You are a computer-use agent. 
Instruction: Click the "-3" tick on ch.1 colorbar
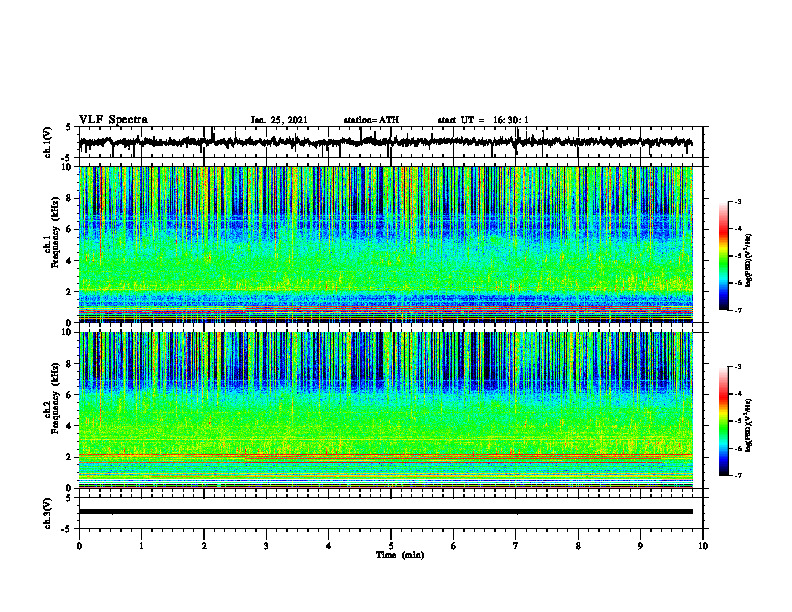(x=737, y=202)
